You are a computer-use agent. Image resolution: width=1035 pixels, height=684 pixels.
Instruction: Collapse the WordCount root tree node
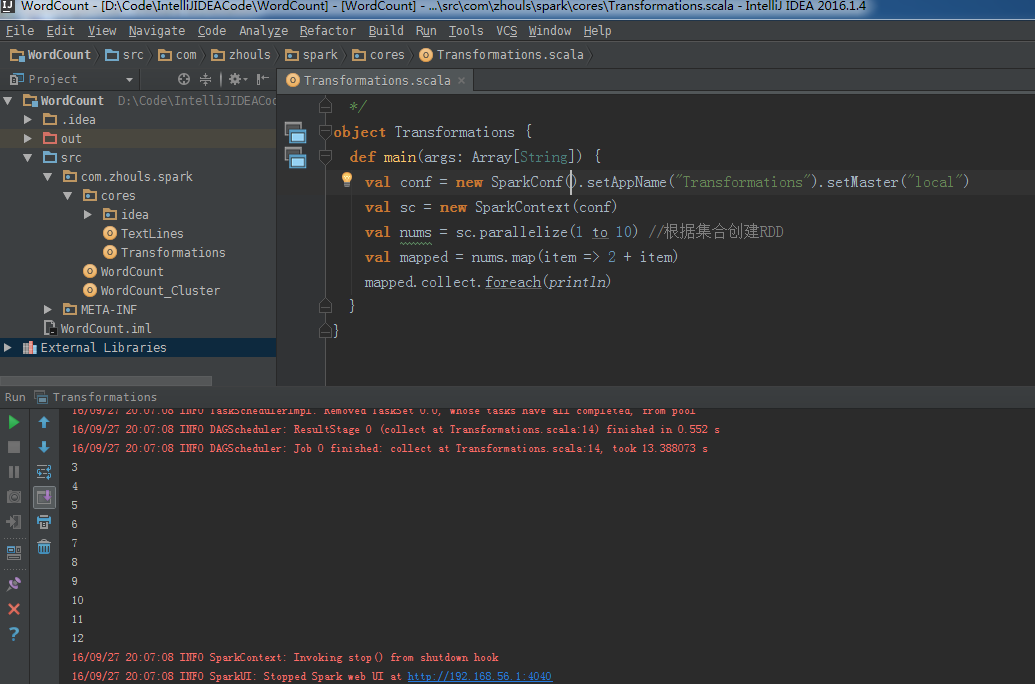point(8,101)
